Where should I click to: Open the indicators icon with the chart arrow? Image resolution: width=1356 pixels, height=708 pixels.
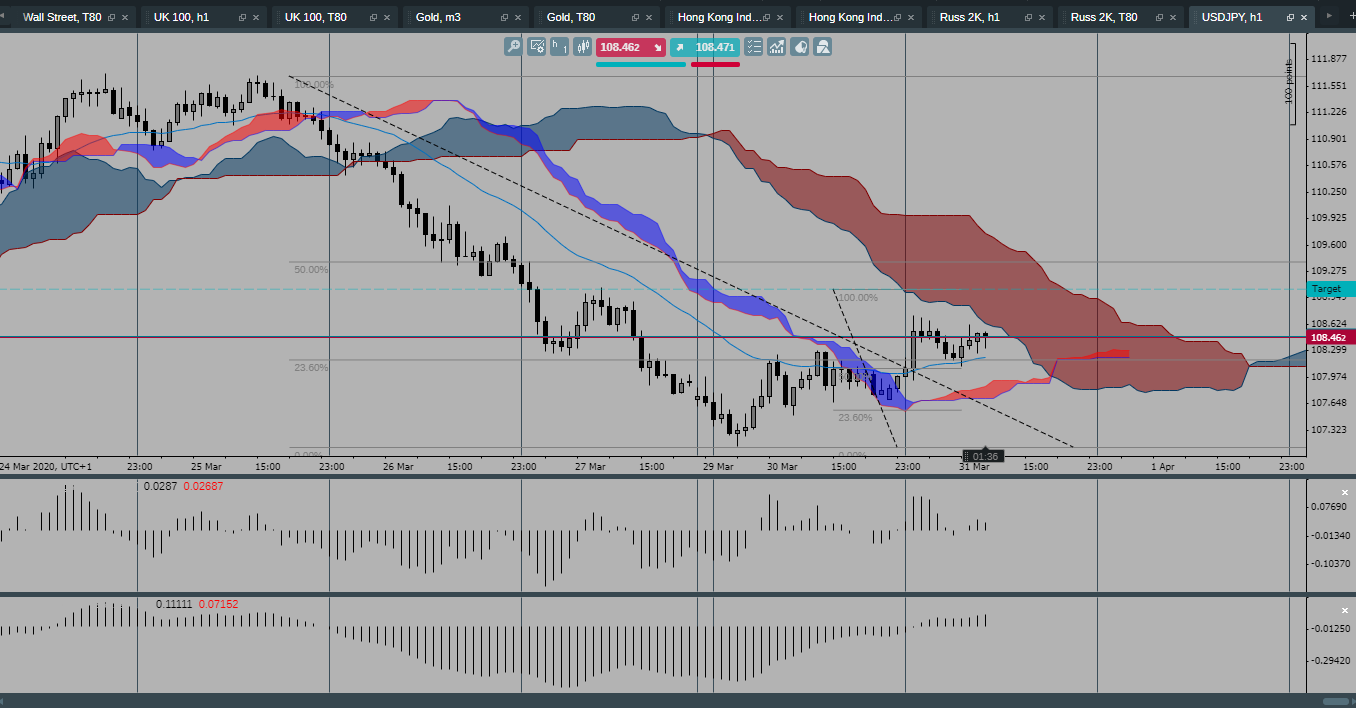coord(776,46)
